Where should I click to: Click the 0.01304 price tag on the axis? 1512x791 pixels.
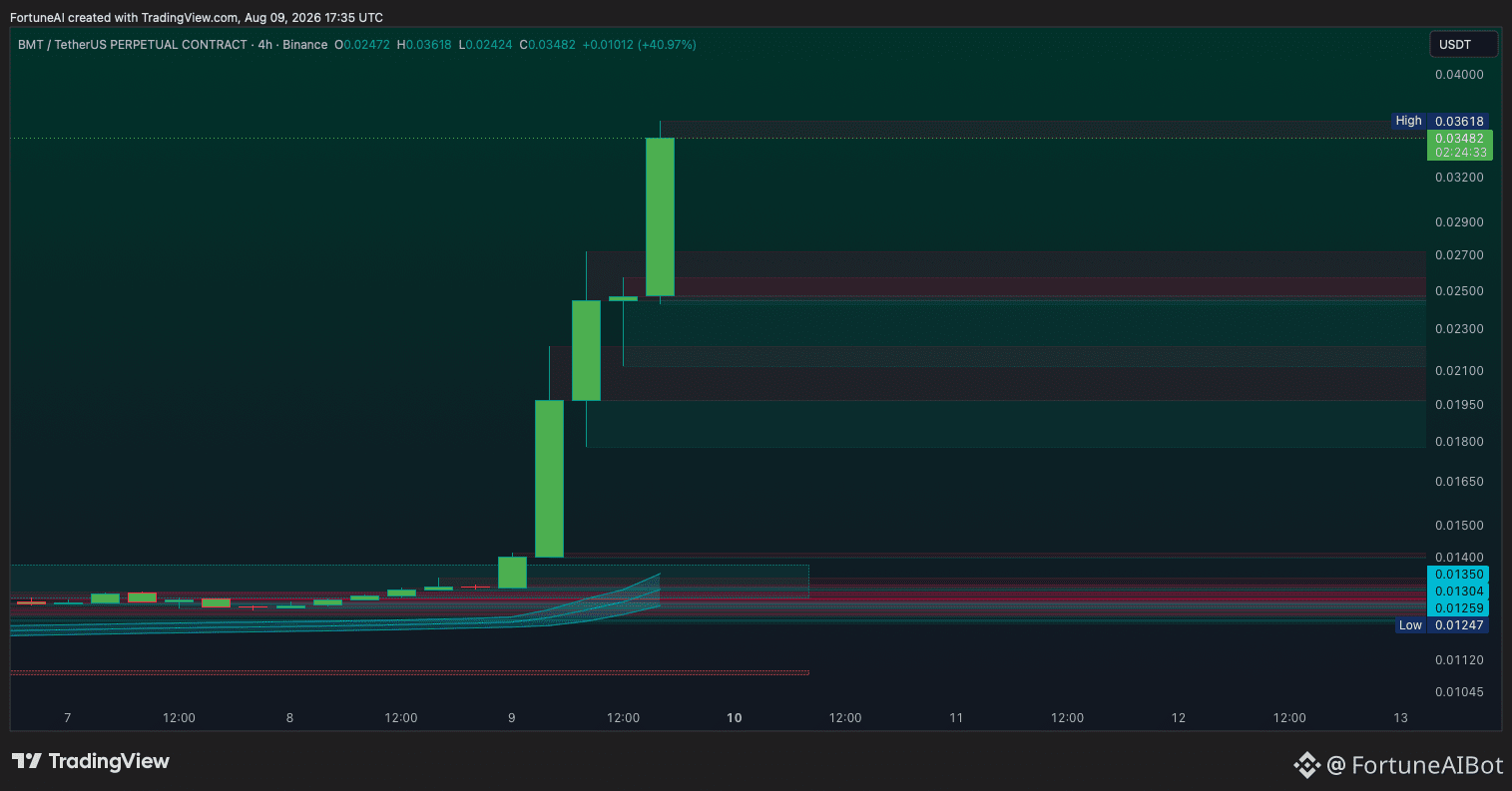tap(1459, 592)
